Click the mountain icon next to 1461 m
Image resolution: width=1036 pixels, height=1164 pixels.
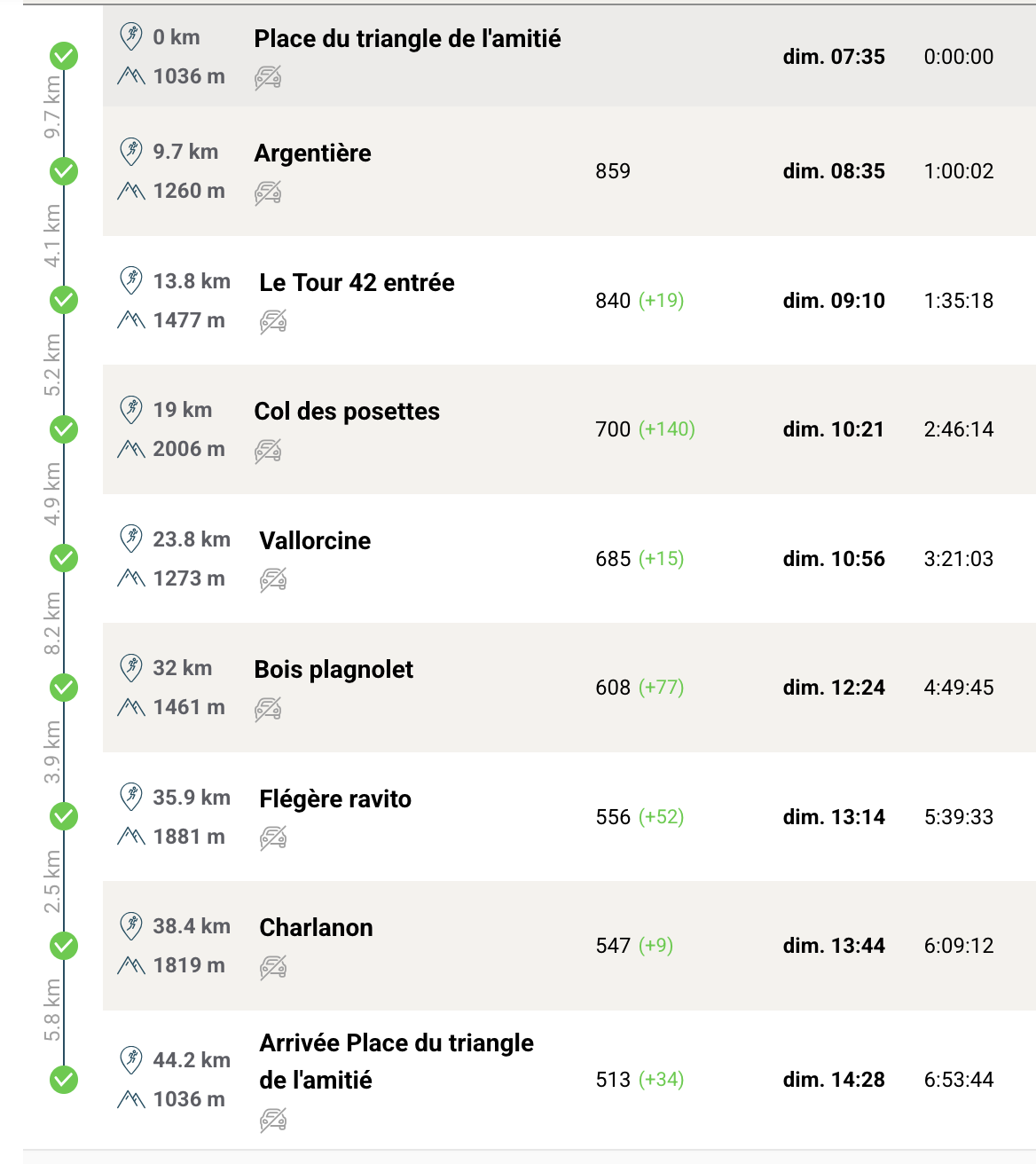[x=131, y=707]
